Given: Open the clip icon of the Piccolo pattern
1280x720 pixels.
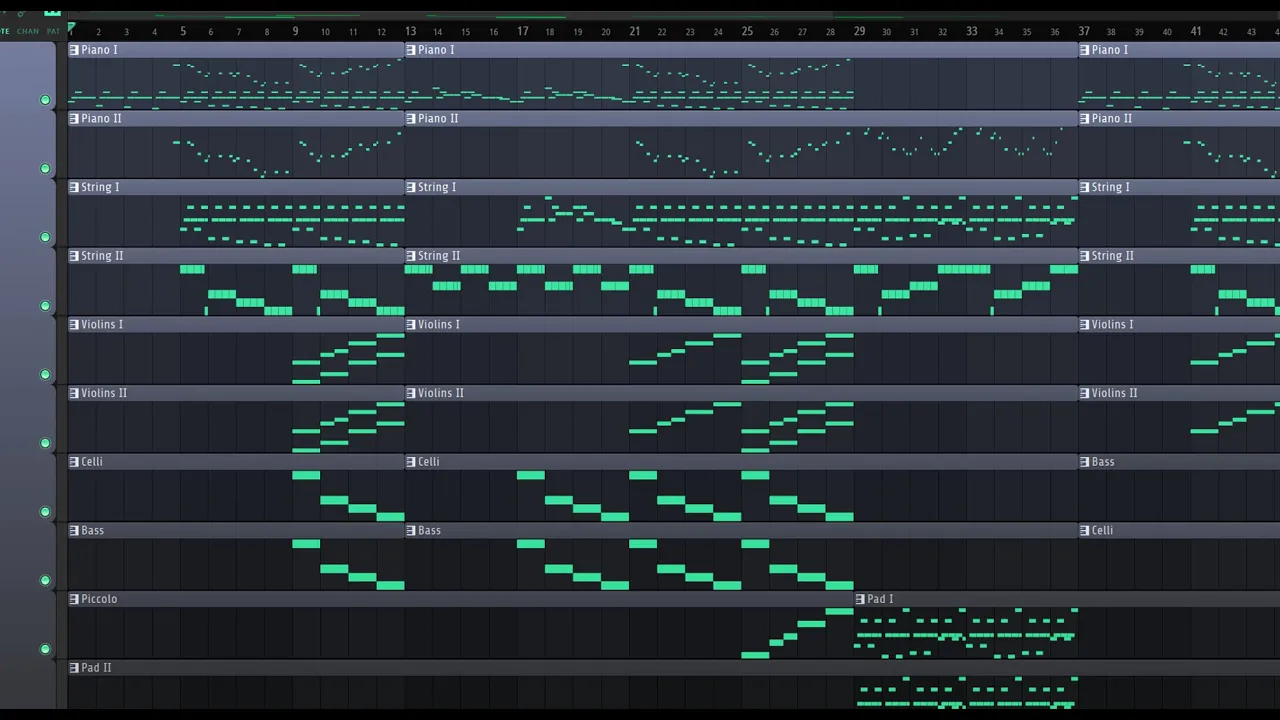Looking at the screenshot, I should [74, 599].
